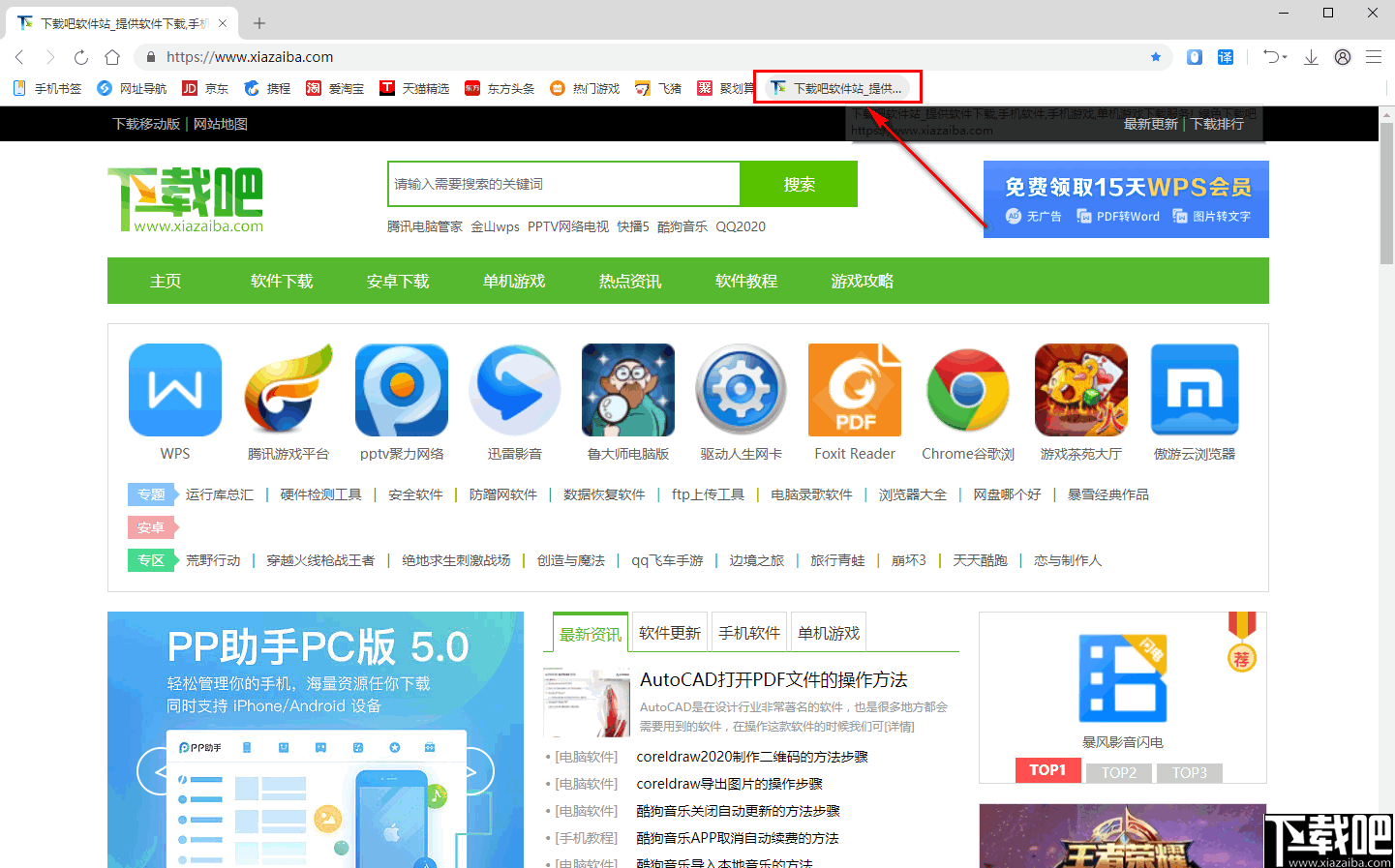The width and height of the screenshot is (1395, 868).
Task: Click the previous-slide arrow on the PP助手 banner
Action: (160, 771)
